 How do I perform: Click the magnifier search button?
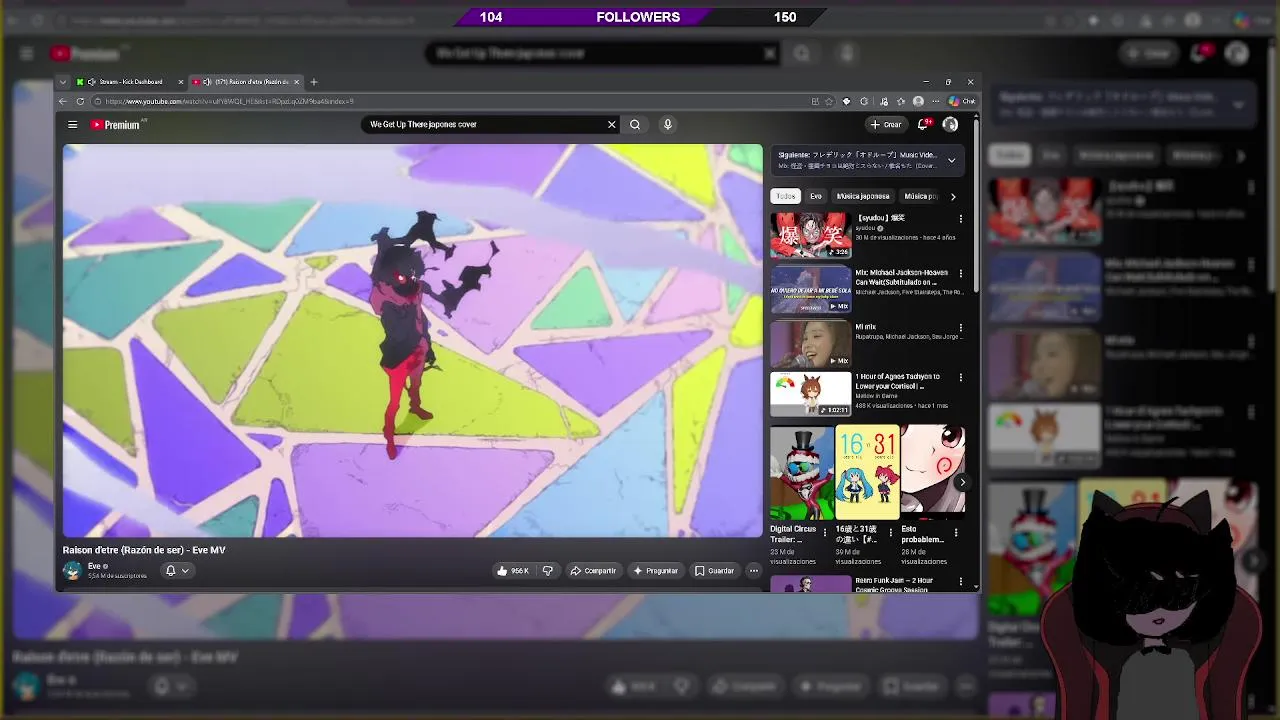pos(635,125)
